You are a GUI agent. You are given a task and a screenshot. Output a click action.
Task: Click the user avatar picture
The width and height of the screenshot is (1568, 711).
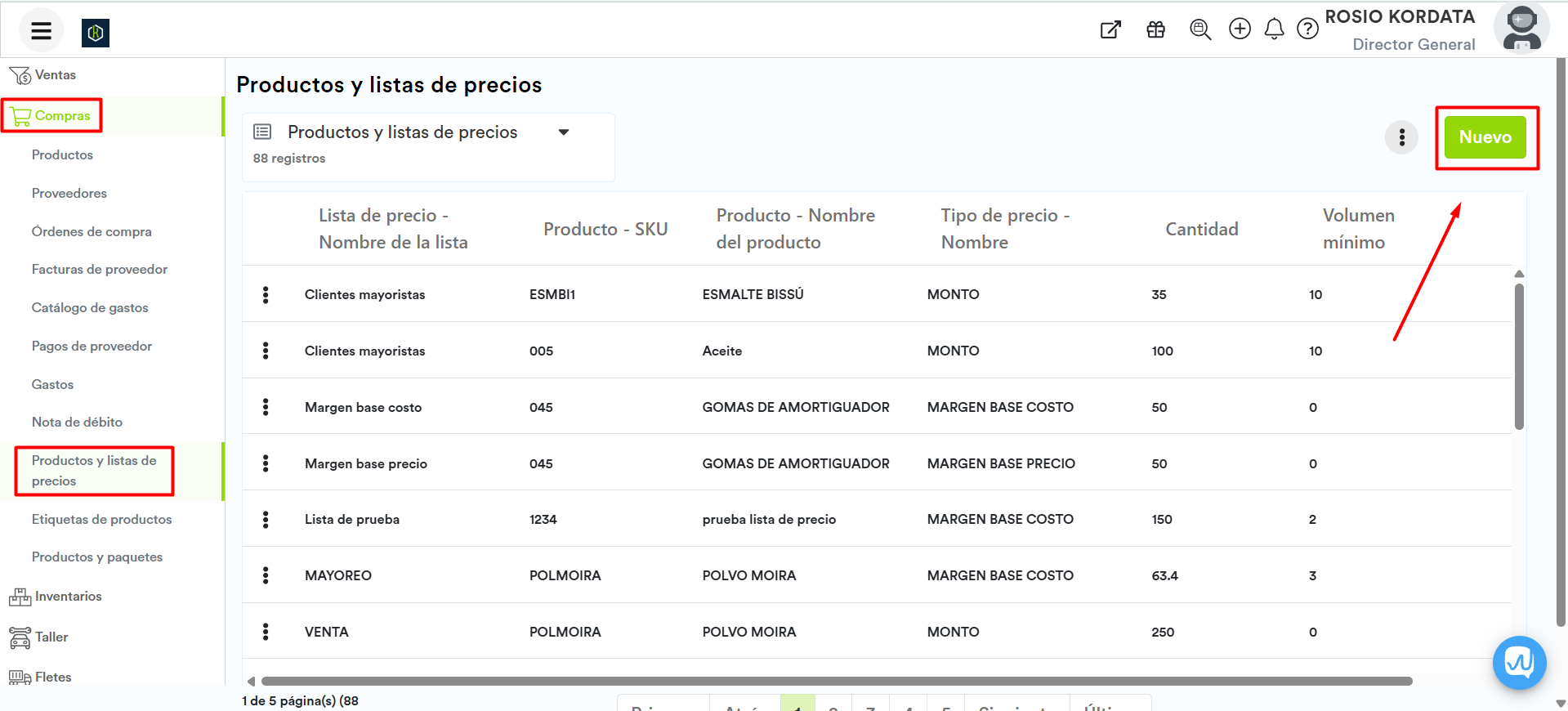[1521, 28]
